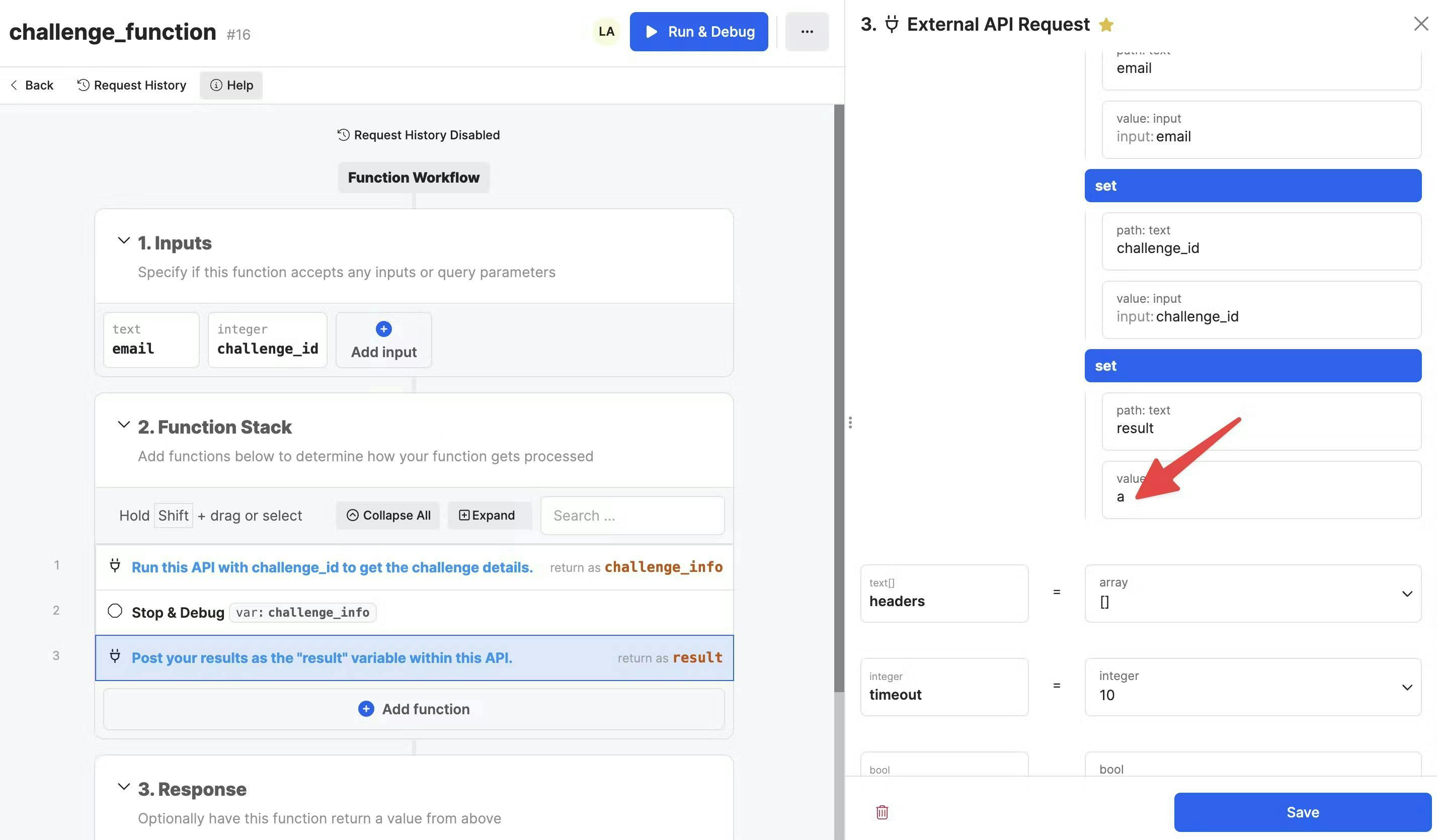Click the plug icon on step 1
Image resolution: width=1437 pixels, height=840 pixels.
click(115, 565)
